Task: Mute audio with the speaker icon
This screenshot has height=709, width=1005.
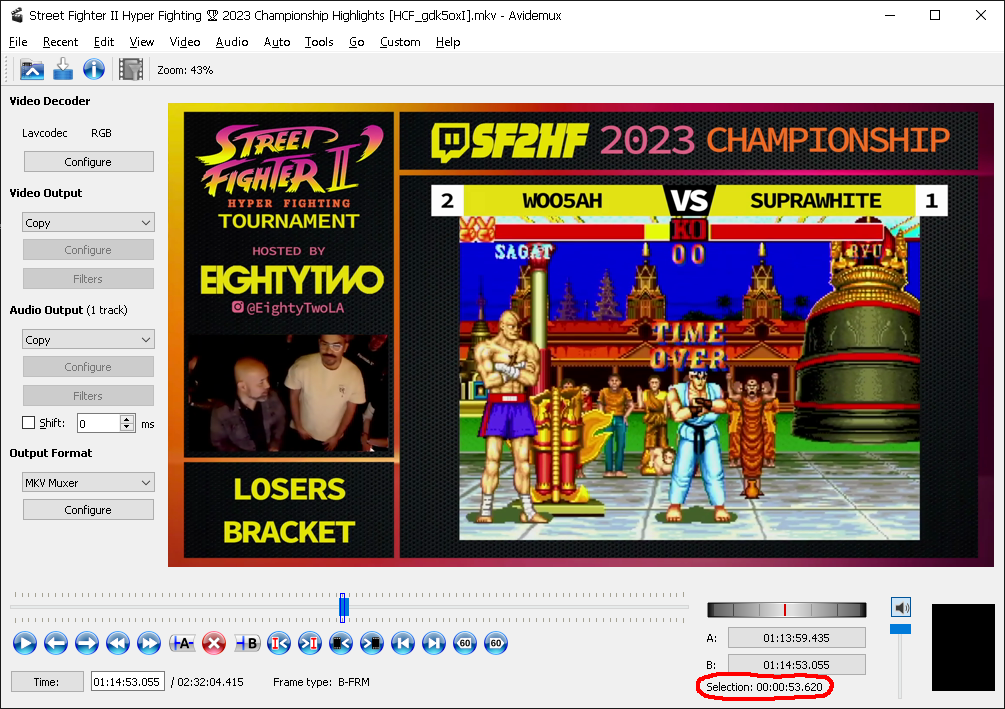Action: [901, 608]
